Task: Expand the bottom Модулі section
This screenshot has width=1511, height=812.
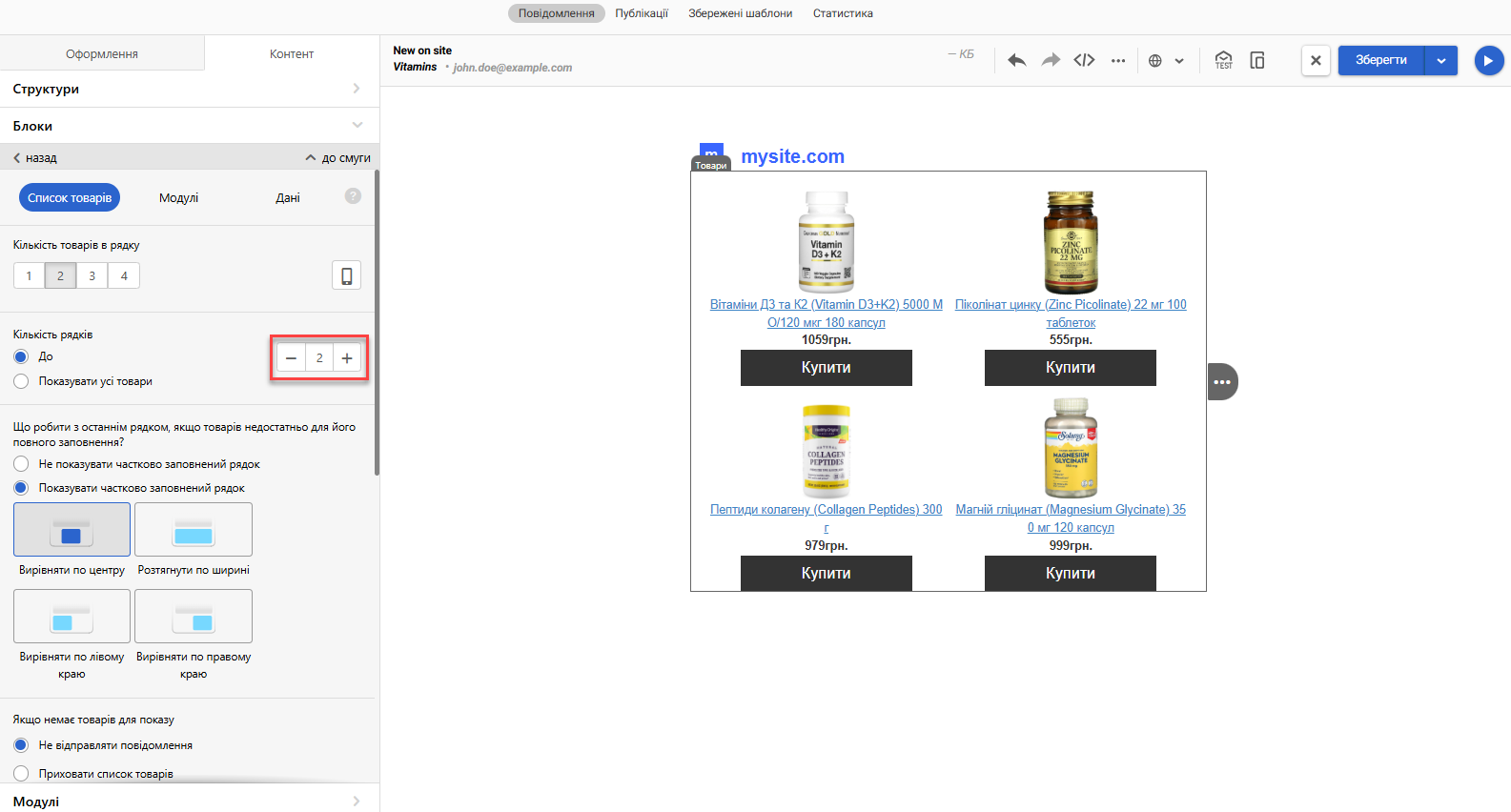Action: click(190, 801)
